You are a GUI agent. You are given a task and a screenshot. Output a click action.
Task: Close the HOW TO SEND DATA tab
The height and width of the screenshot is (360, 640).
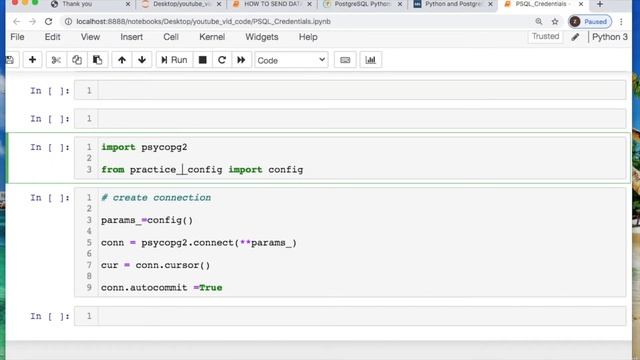click(309, 4)
